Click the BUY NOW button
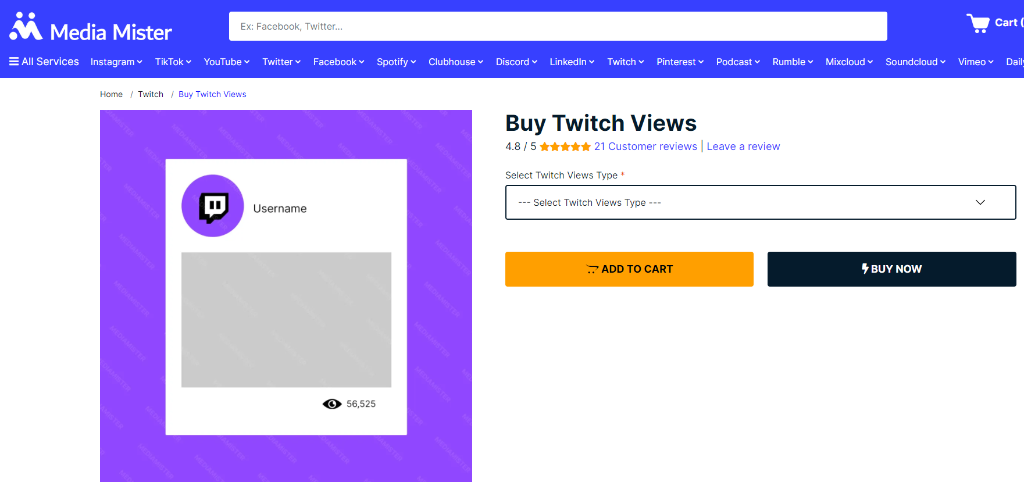This screenshot has height=493, width=1024. 891,269
